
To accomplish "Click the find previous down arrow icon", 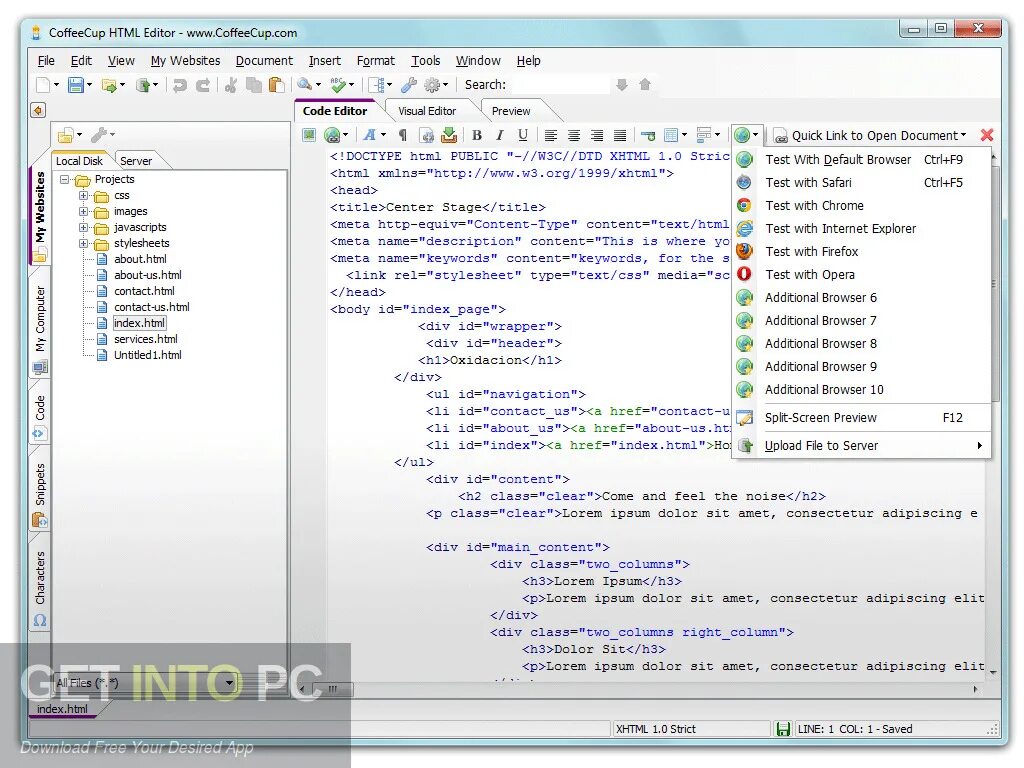I will 622,85.
